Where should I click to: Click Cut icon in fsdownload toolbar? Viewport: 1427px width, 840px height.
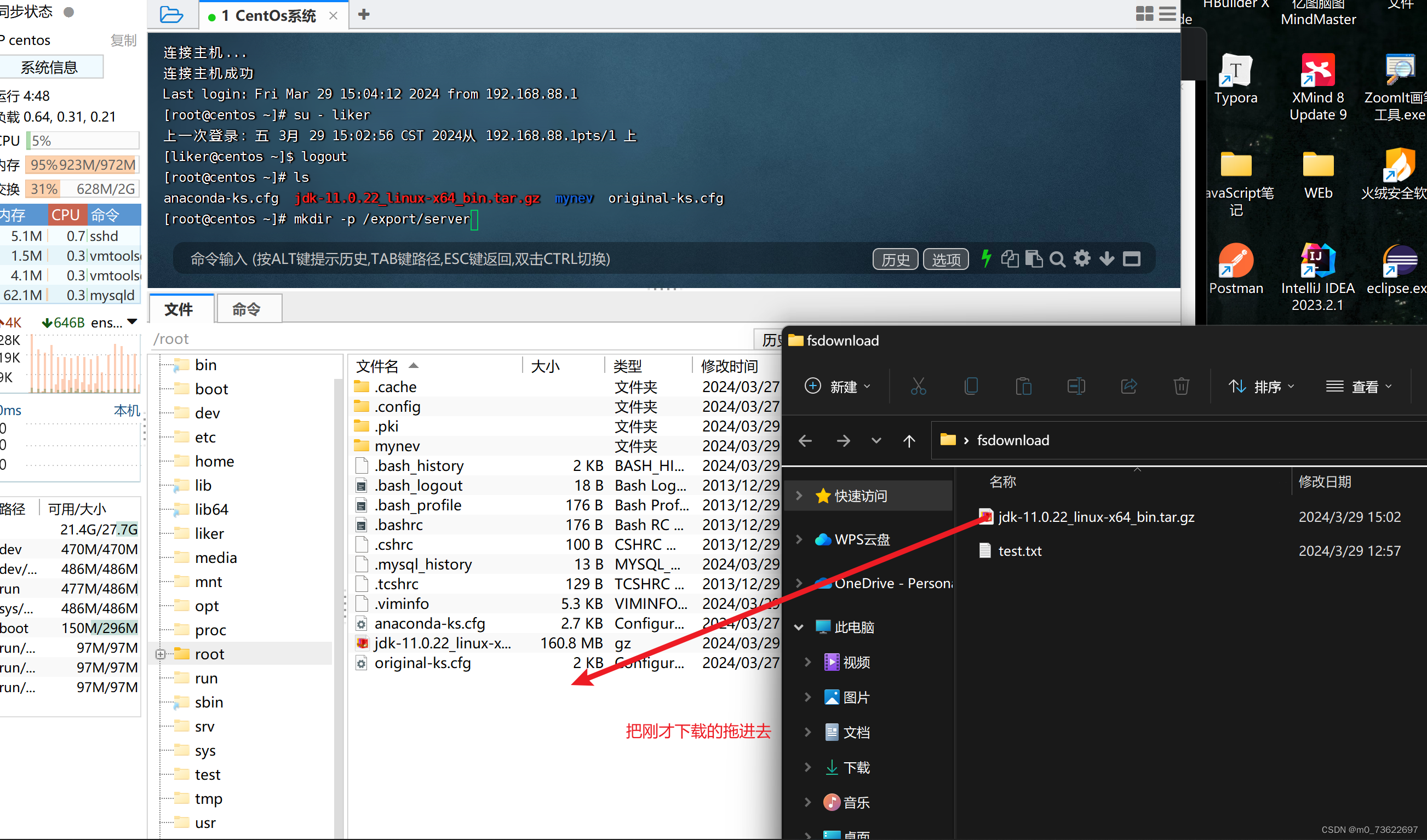point(918,387)
